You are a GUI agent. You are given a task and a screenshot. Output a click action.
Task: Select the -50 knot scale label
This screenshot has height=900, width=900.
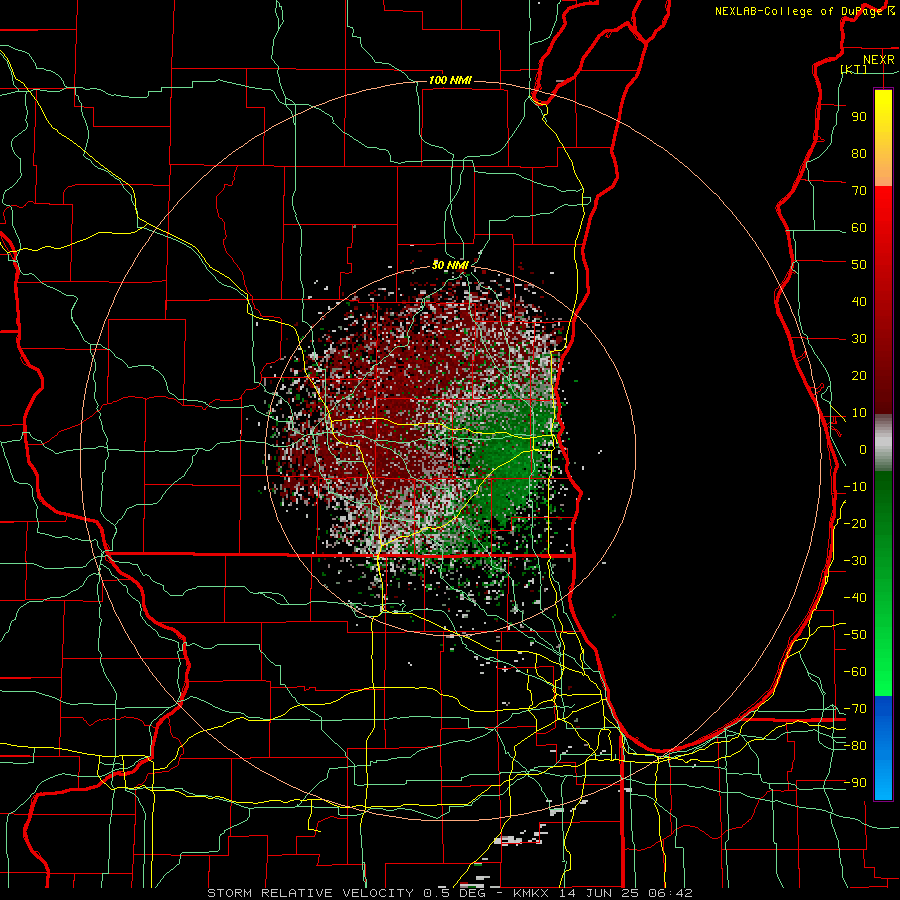tap(855, 635)
